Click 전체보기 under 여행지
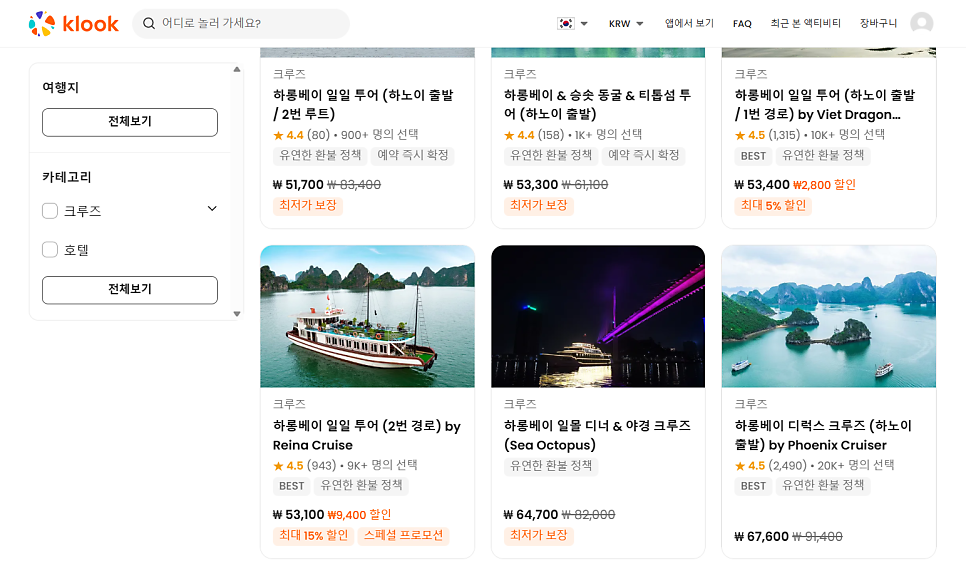Viewport: 966px width, 571px height. tap(130, 122)
